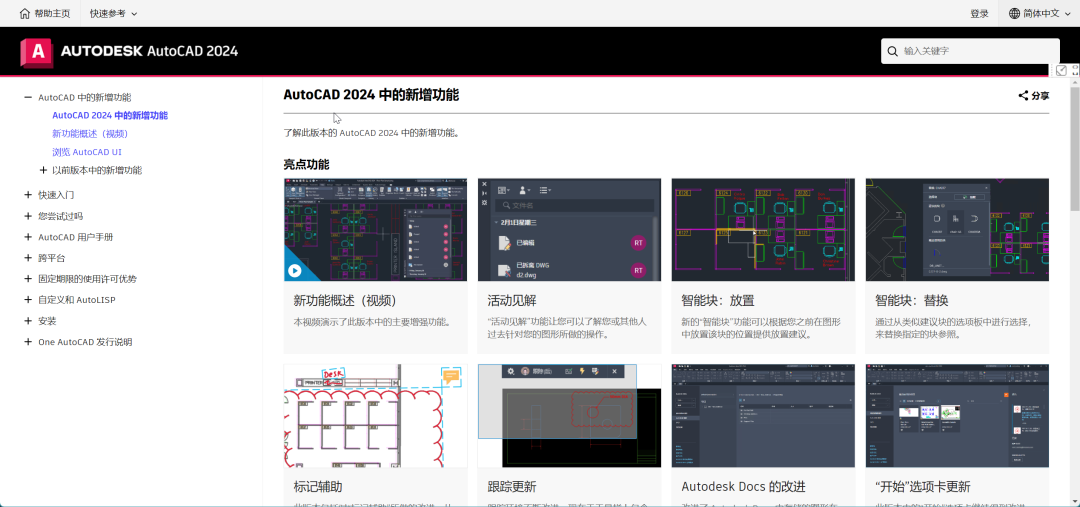Open Autodesk Docs 的改进 thumbnail image
Screen dimensions: 1080x507
coord(763,416)
